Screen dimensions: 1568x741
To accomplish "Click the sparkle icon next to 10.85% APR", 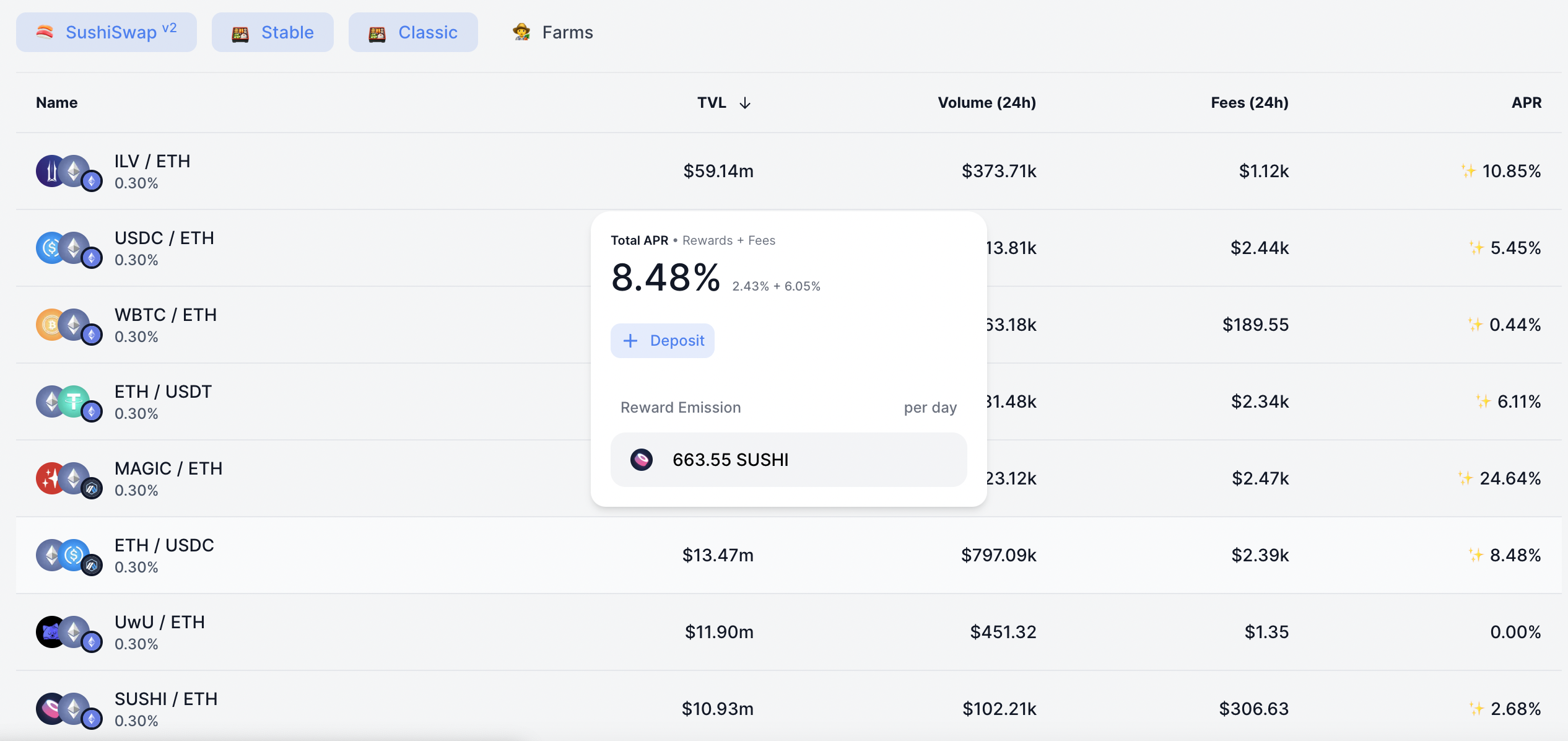I will (1468, 170).
